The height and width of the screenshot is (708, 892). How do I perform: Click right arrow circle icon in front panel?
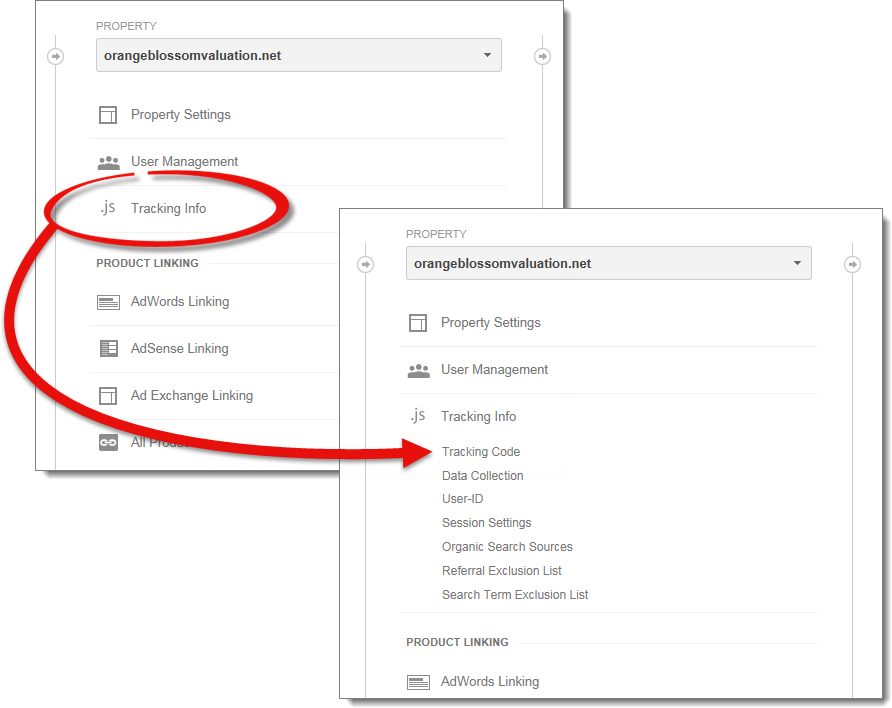852,264
